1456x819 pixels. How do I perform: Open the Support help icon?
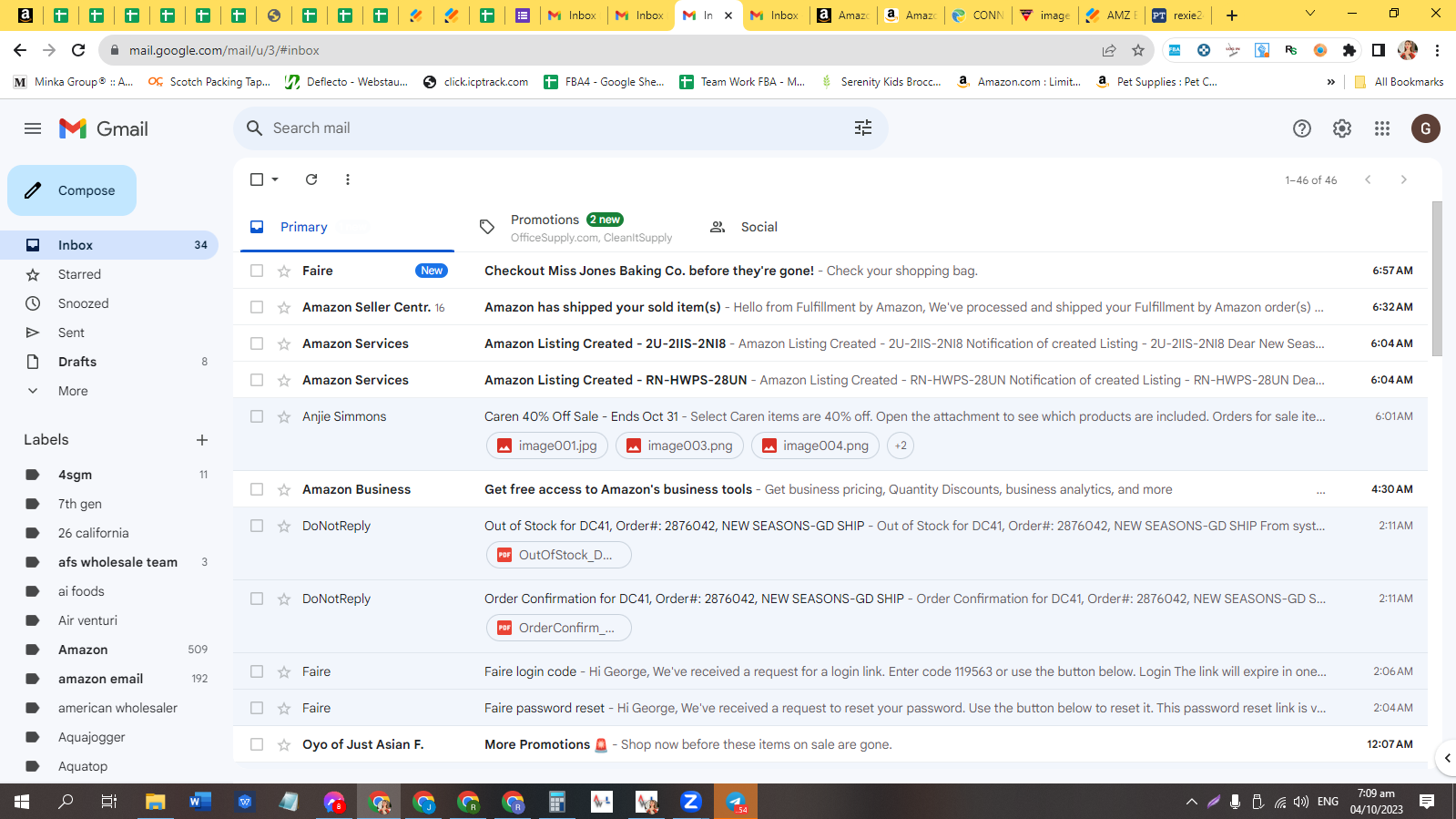1302,128
